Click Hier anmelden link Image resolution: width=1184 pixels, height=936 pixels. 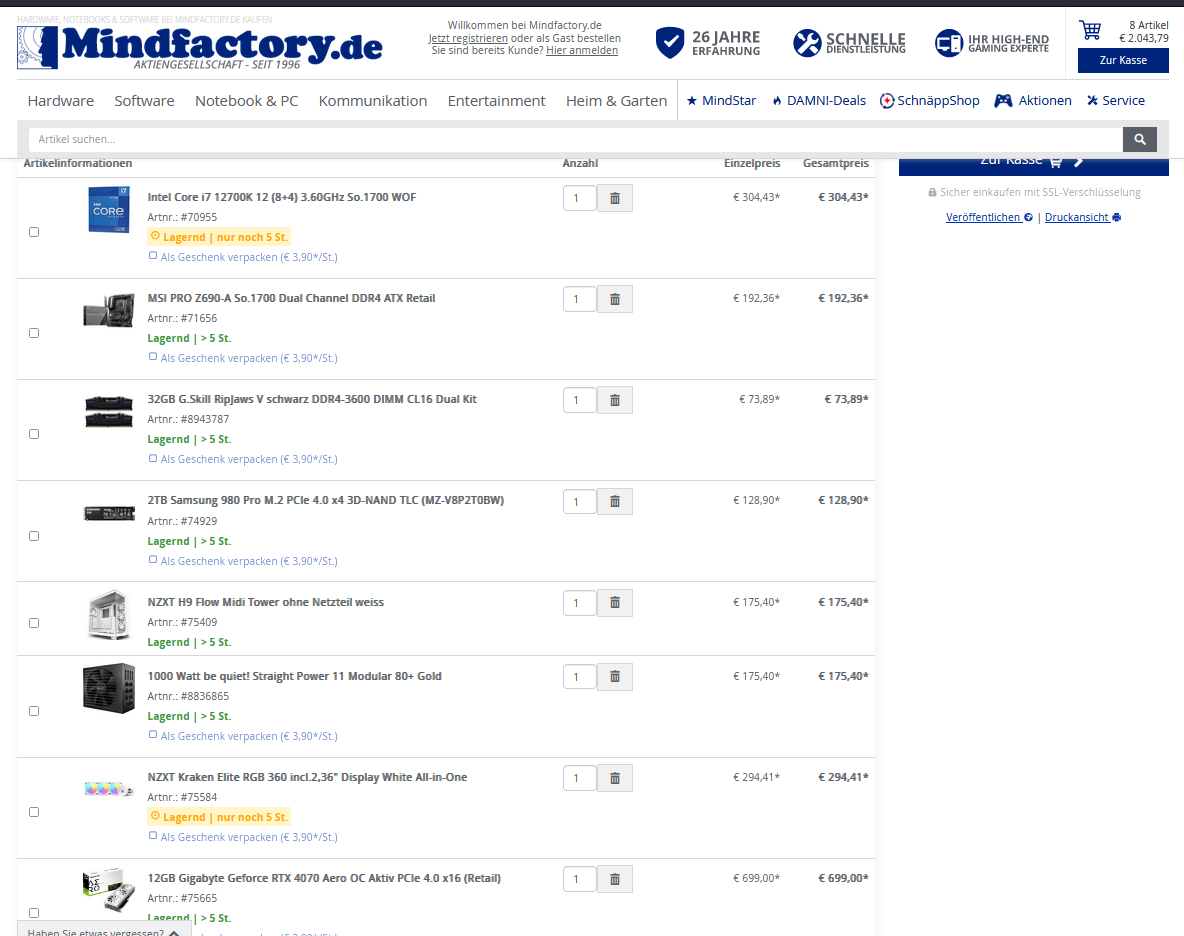(x=581, y=51)
